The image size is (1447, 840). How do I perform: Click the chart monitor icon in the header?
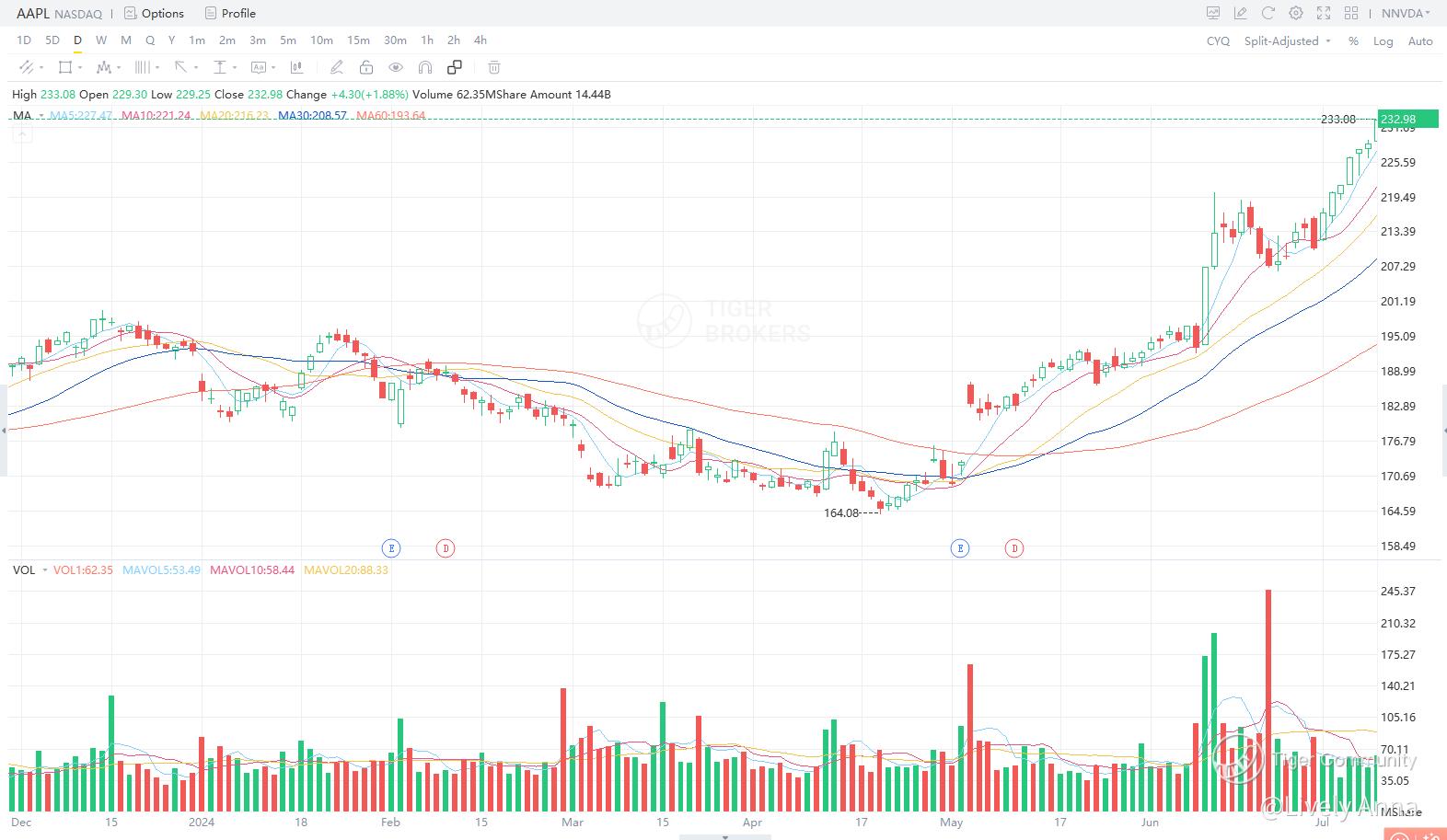pyautogui.click(x=1213, y=13)
